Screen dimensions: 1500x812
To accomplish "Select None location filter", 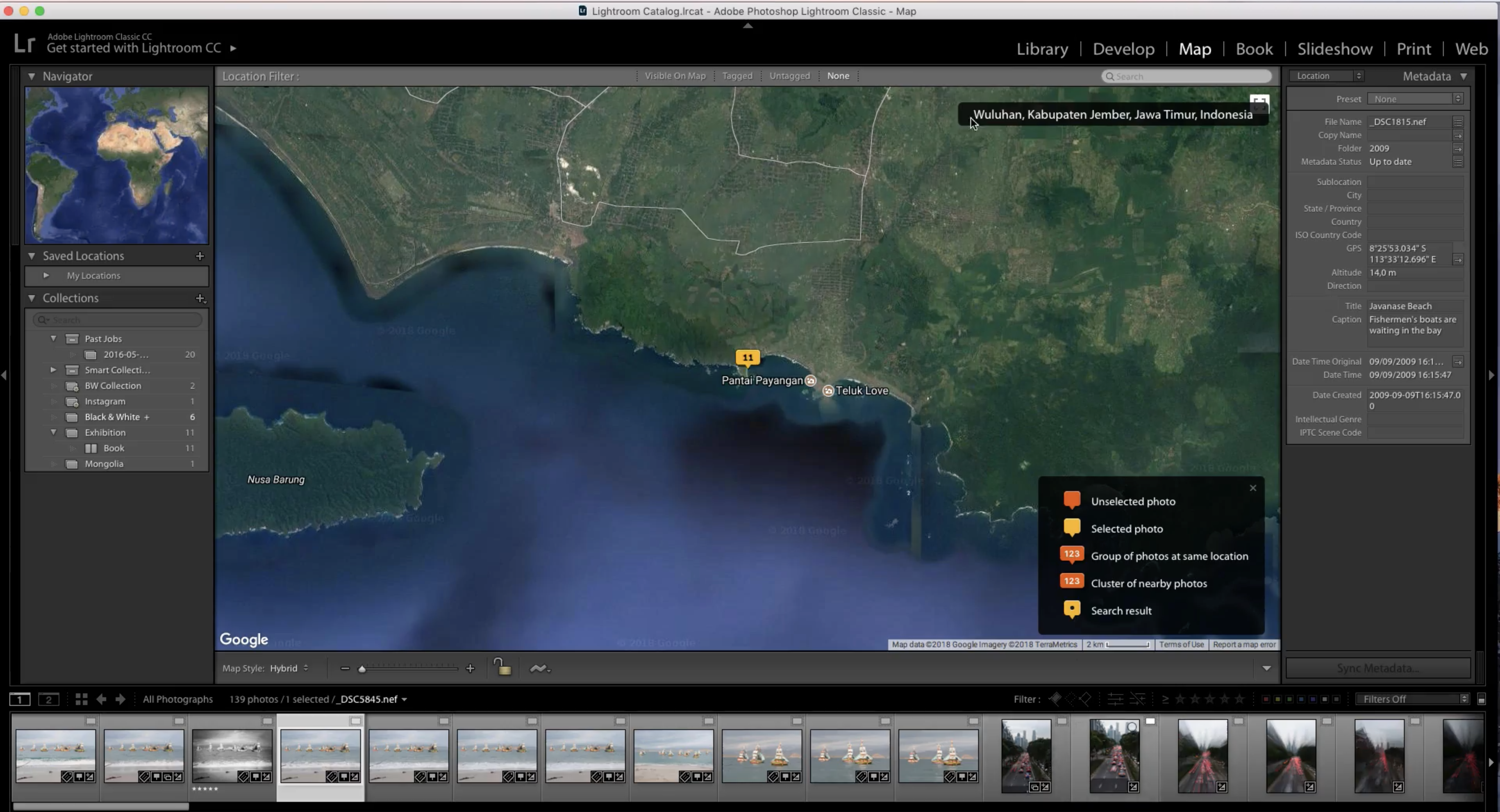I will click(838, 76).
